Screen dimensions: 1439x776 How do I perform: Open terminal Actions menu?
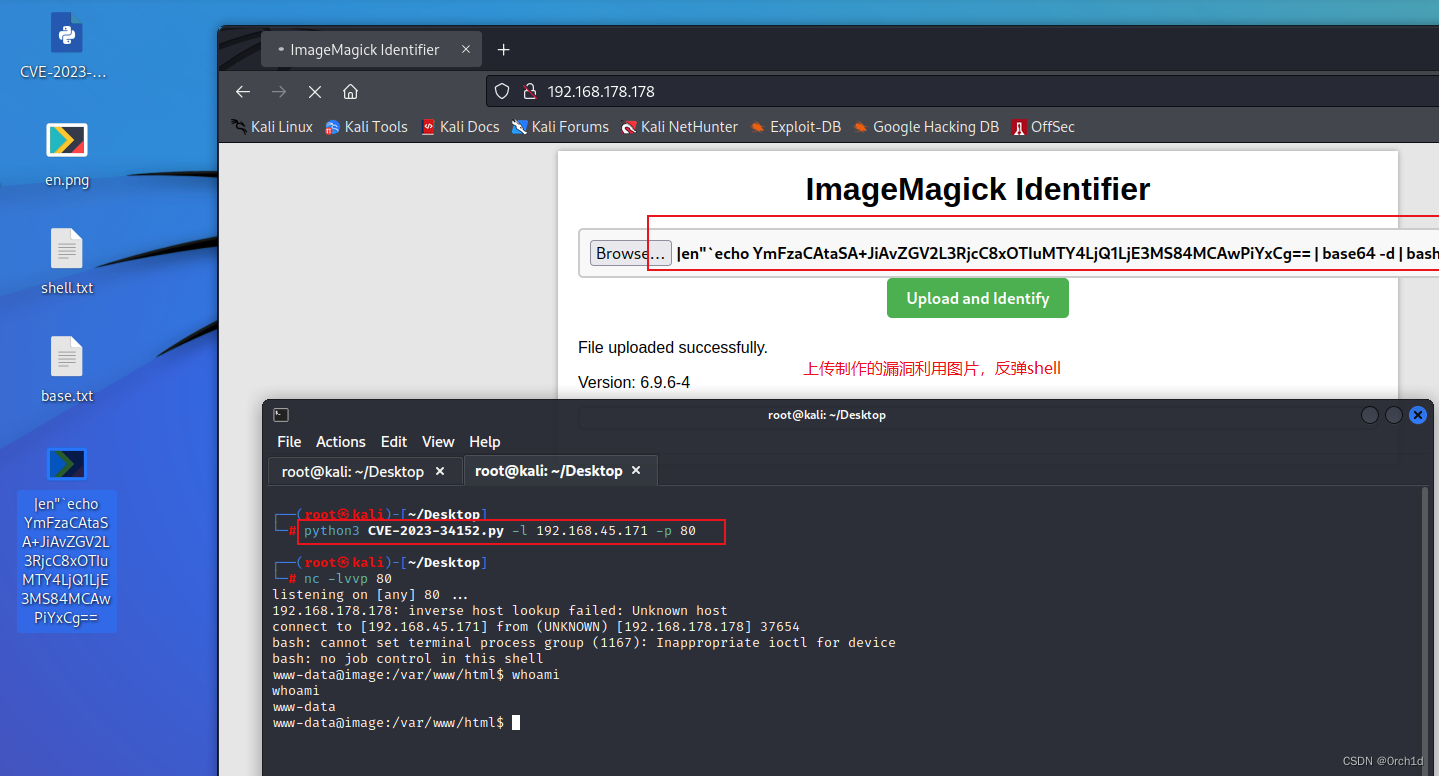point(341,442)
